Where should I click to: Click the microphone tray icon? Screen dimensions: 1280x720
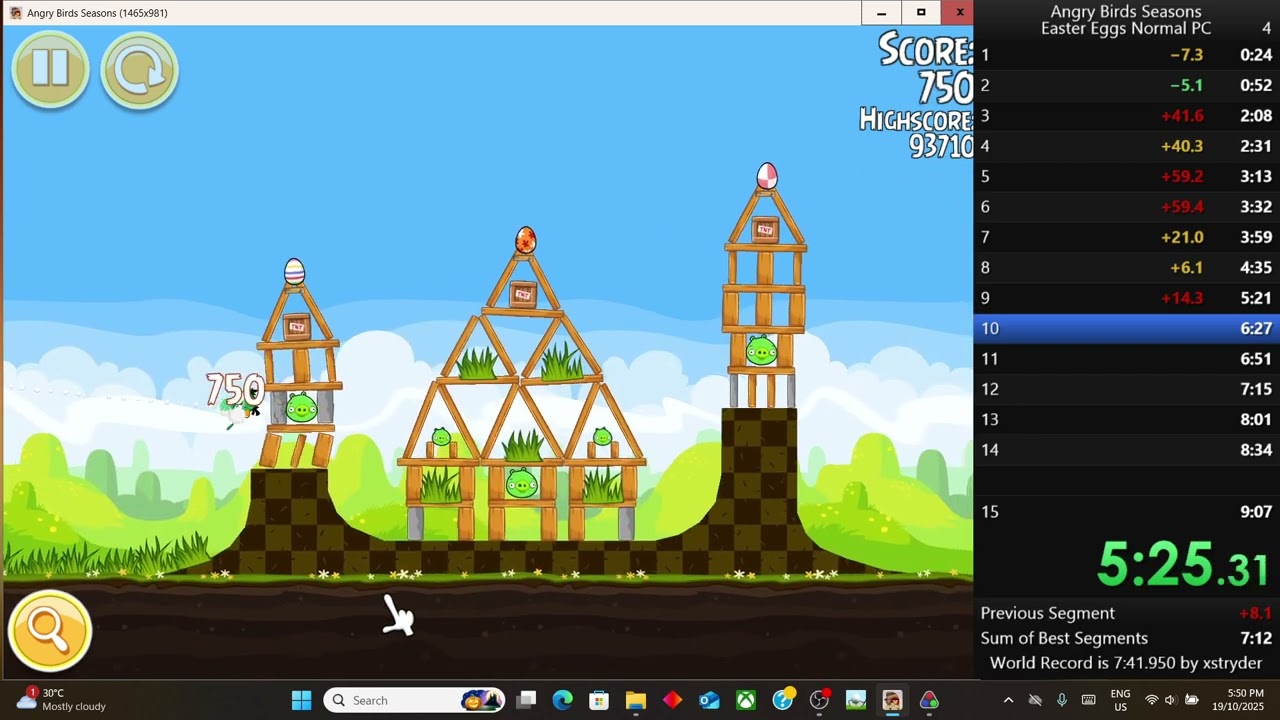tap(1062, 700)
